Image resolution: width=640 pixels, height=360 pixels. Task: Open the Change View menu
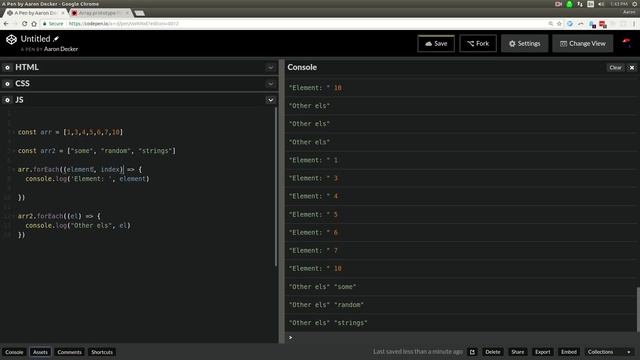pos(582,44)
